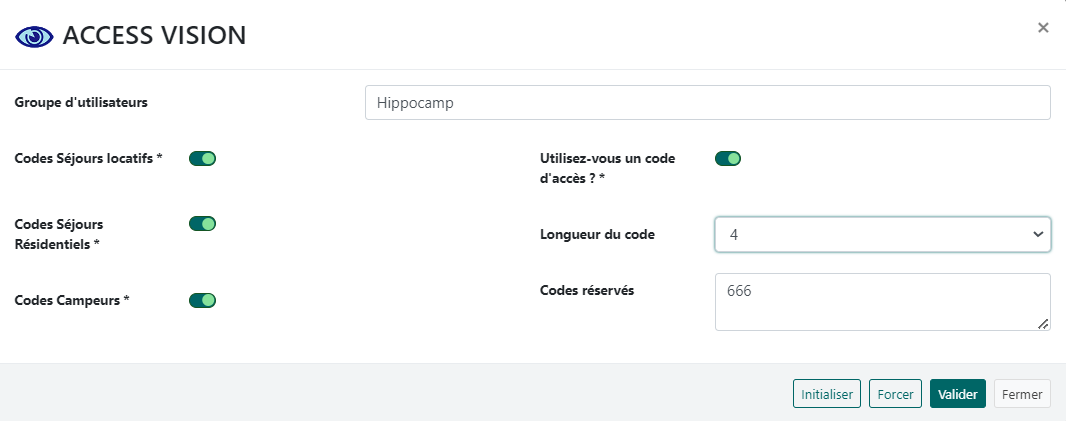
Task: Toggle the Codes Séjours locatifs switch
Action: tap(203, 158)
